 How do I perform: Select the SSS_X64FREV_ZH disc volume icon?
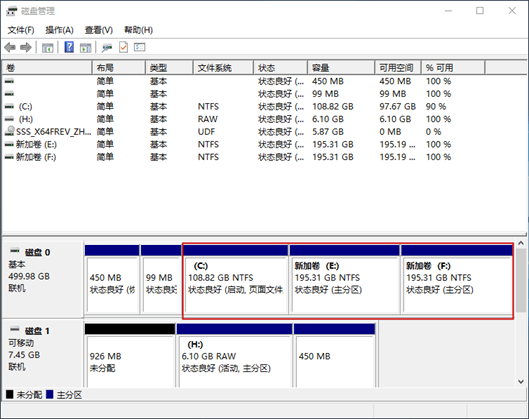(x=10, y=131)
